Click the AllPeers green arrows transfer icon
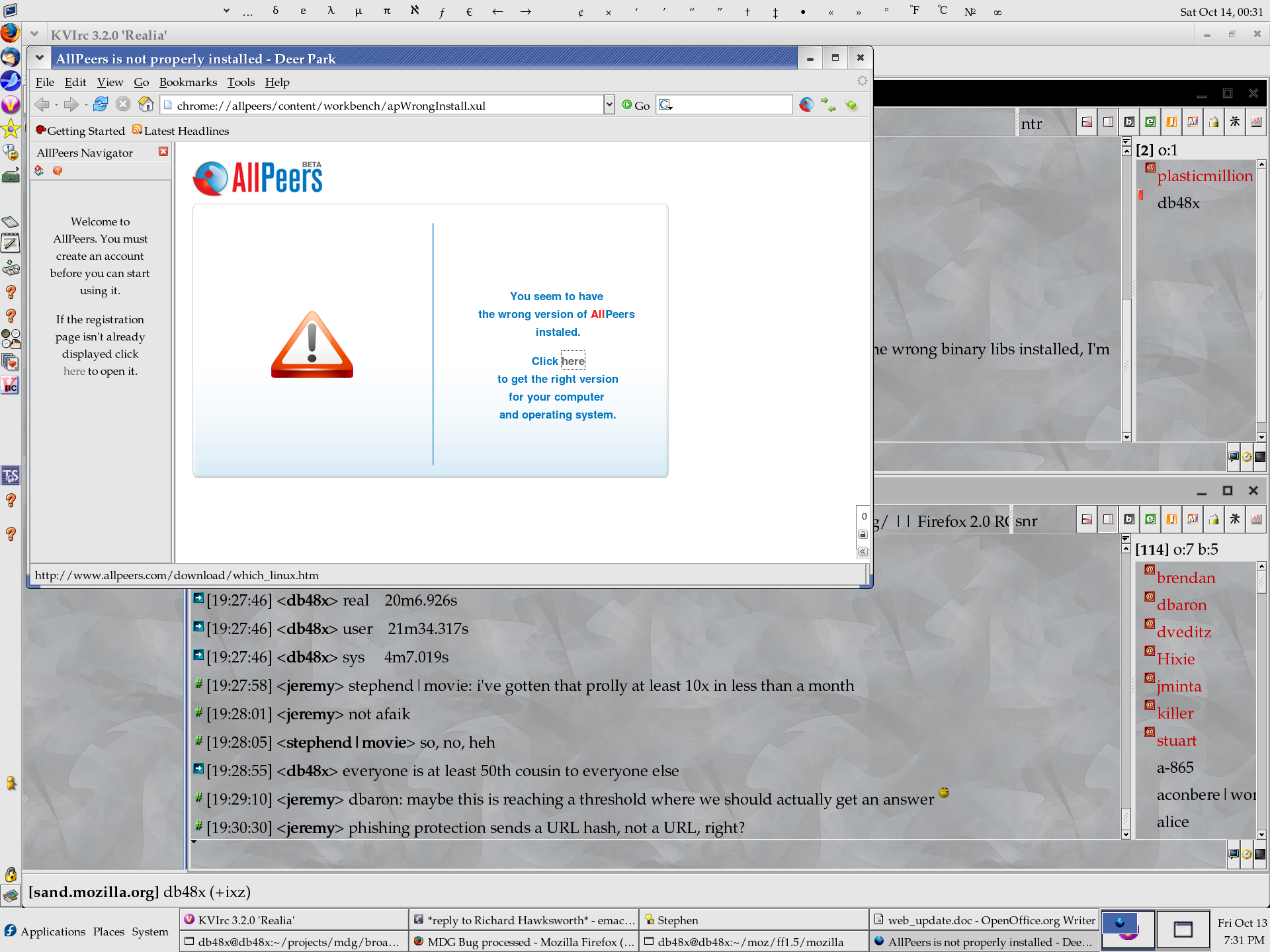This screenshot has width=1270, height=952. point(828,104)
